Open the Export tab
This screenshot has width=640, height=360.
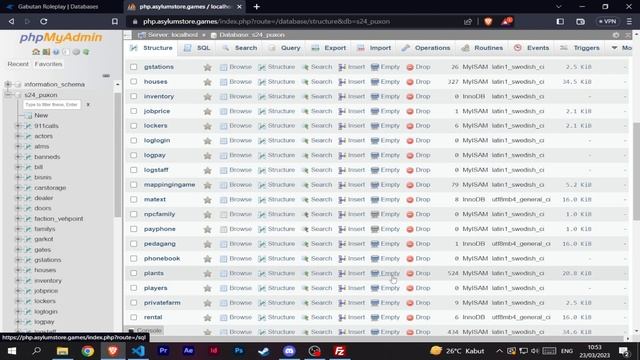coord(329,48)
